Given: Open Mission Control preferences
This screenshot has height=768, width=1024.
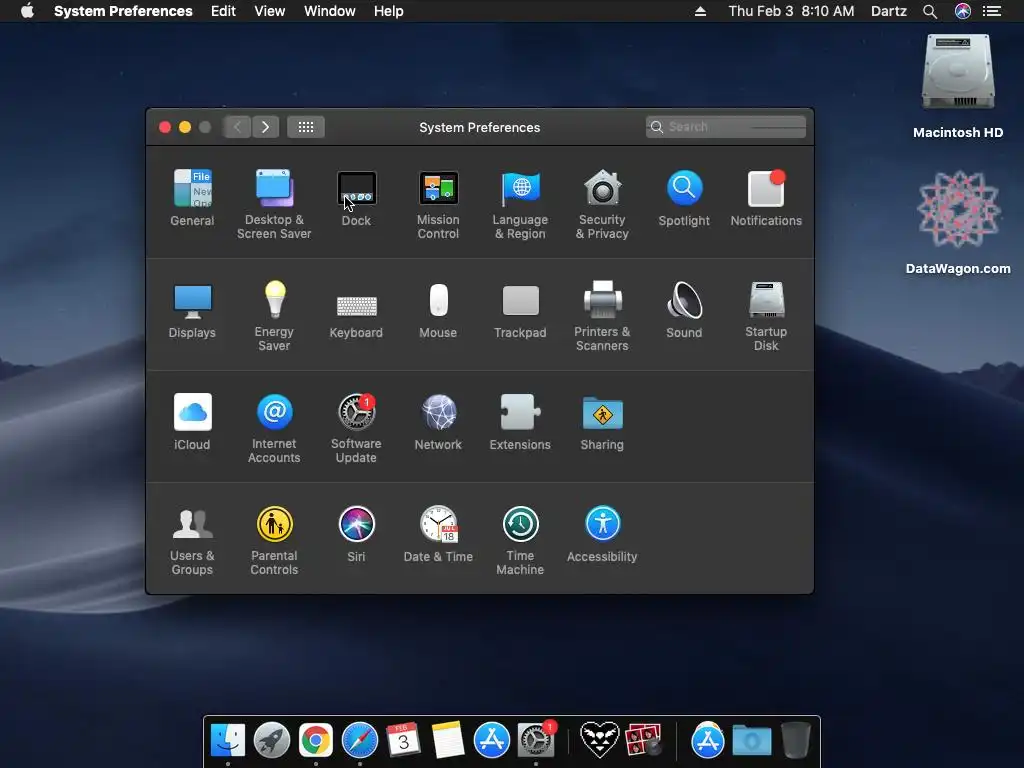Looking at the screenshot, I should 438,204.
